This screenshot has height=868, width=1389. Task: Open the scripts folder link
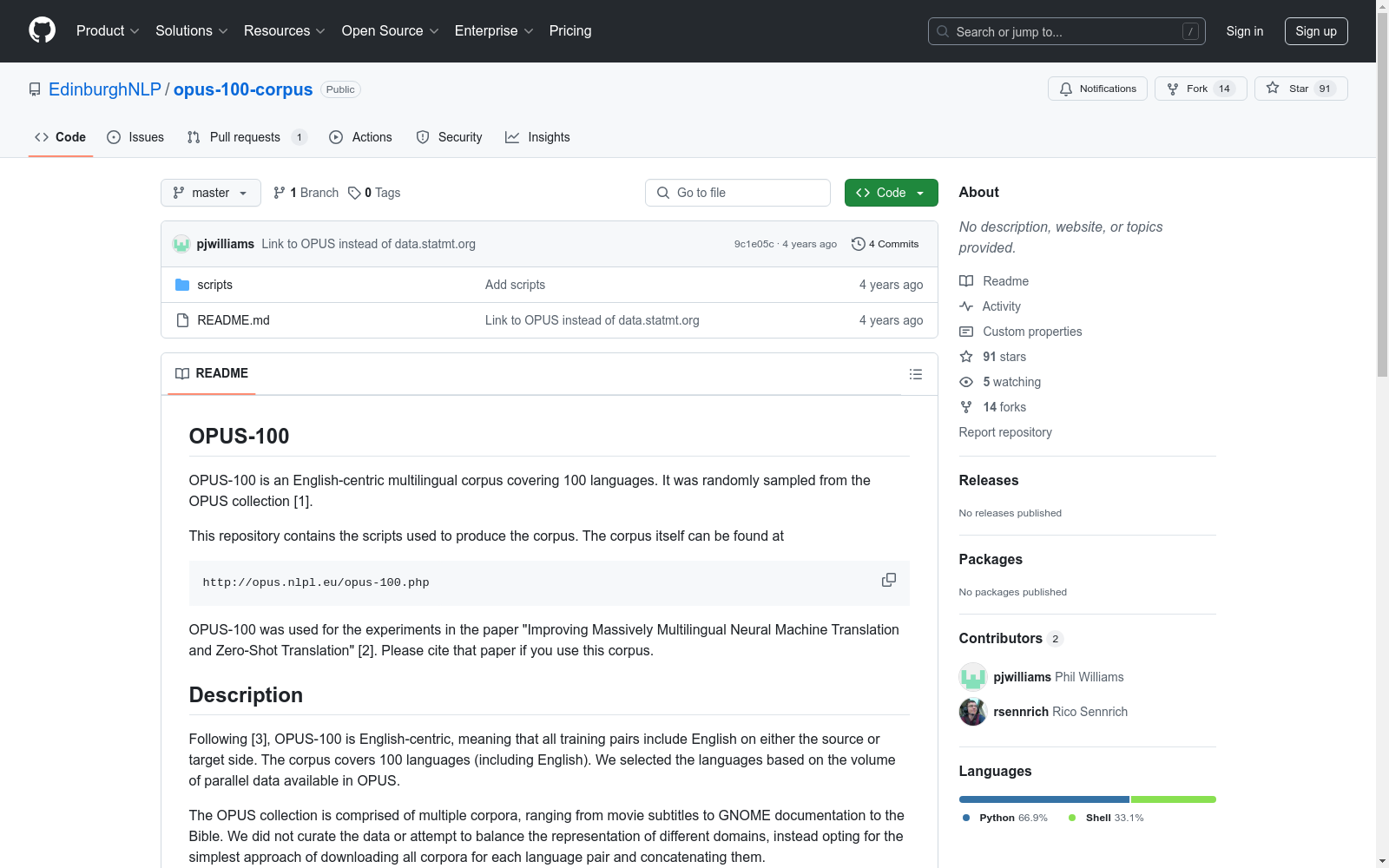(215, 285)
